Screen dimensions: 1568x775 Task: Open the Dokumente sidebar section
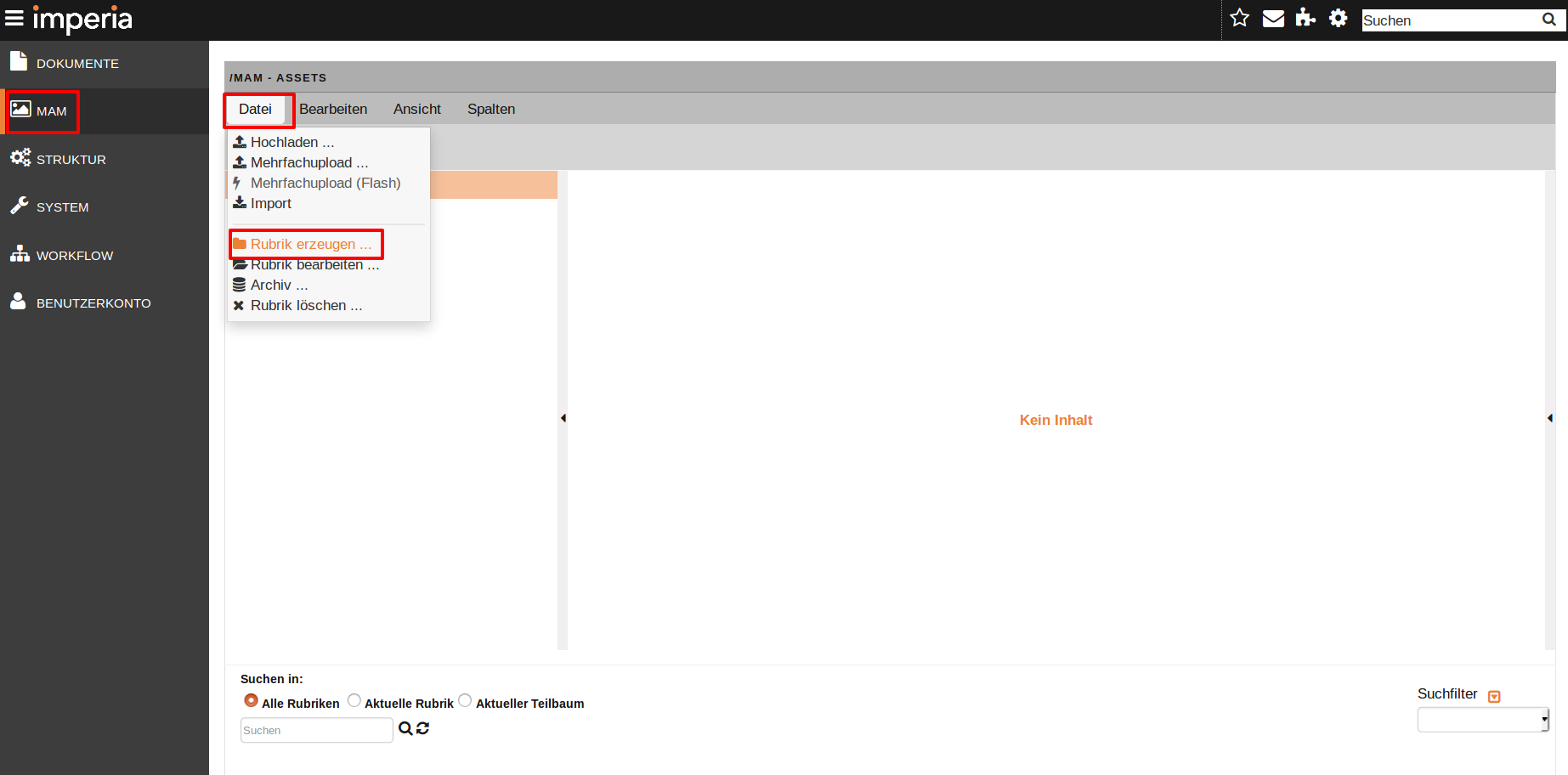pos(105,63)
